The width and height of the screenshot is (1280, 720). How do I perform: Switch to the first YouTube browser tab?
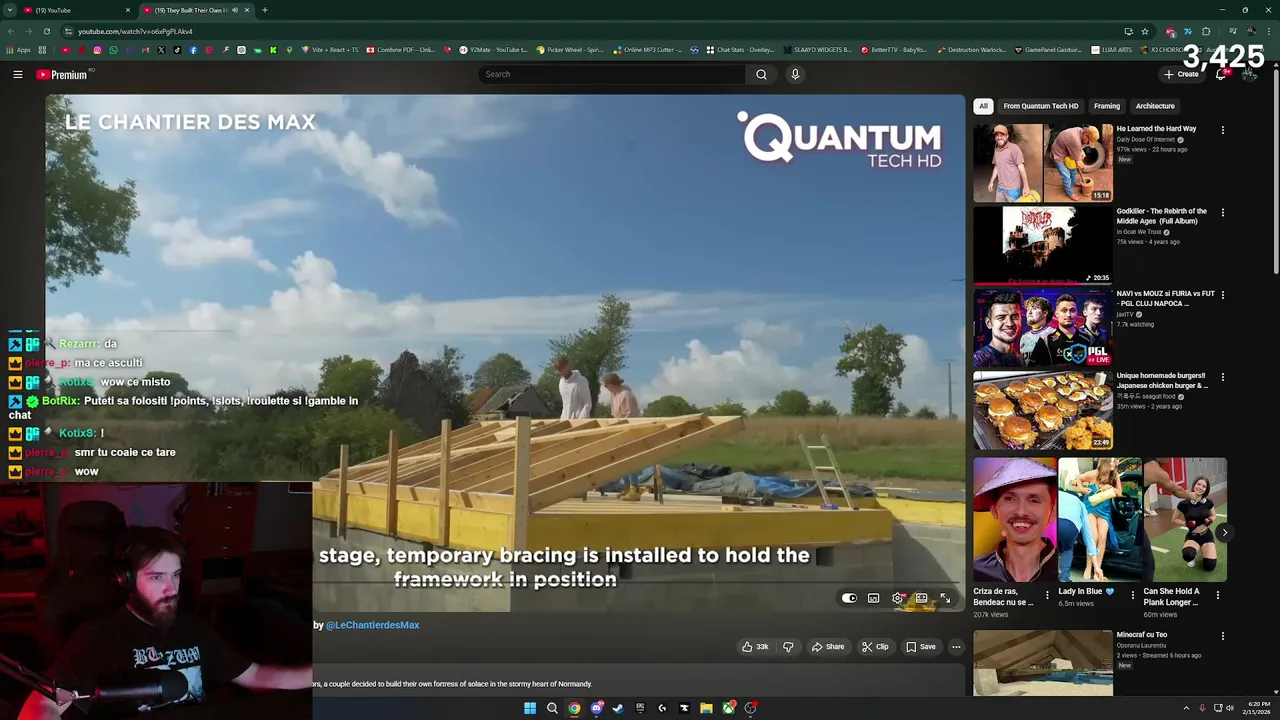[77, 10]
